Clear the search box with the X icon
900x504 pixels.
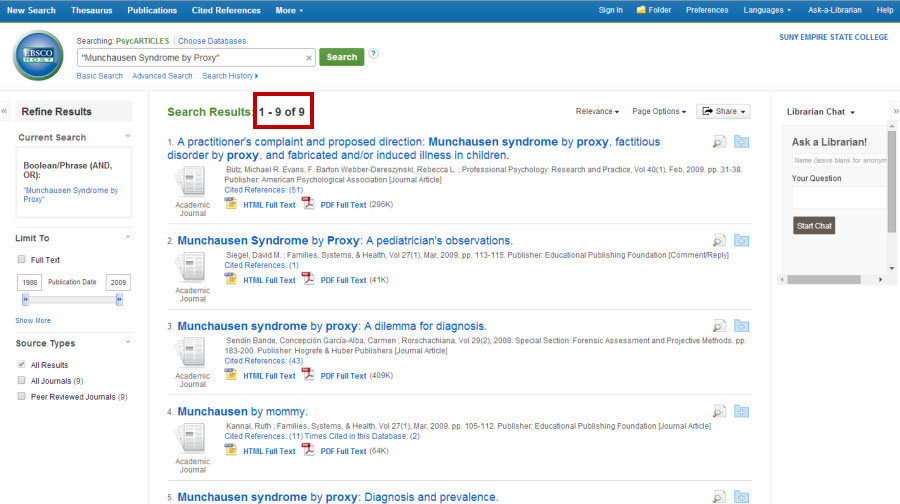click(x=309, y=58)
